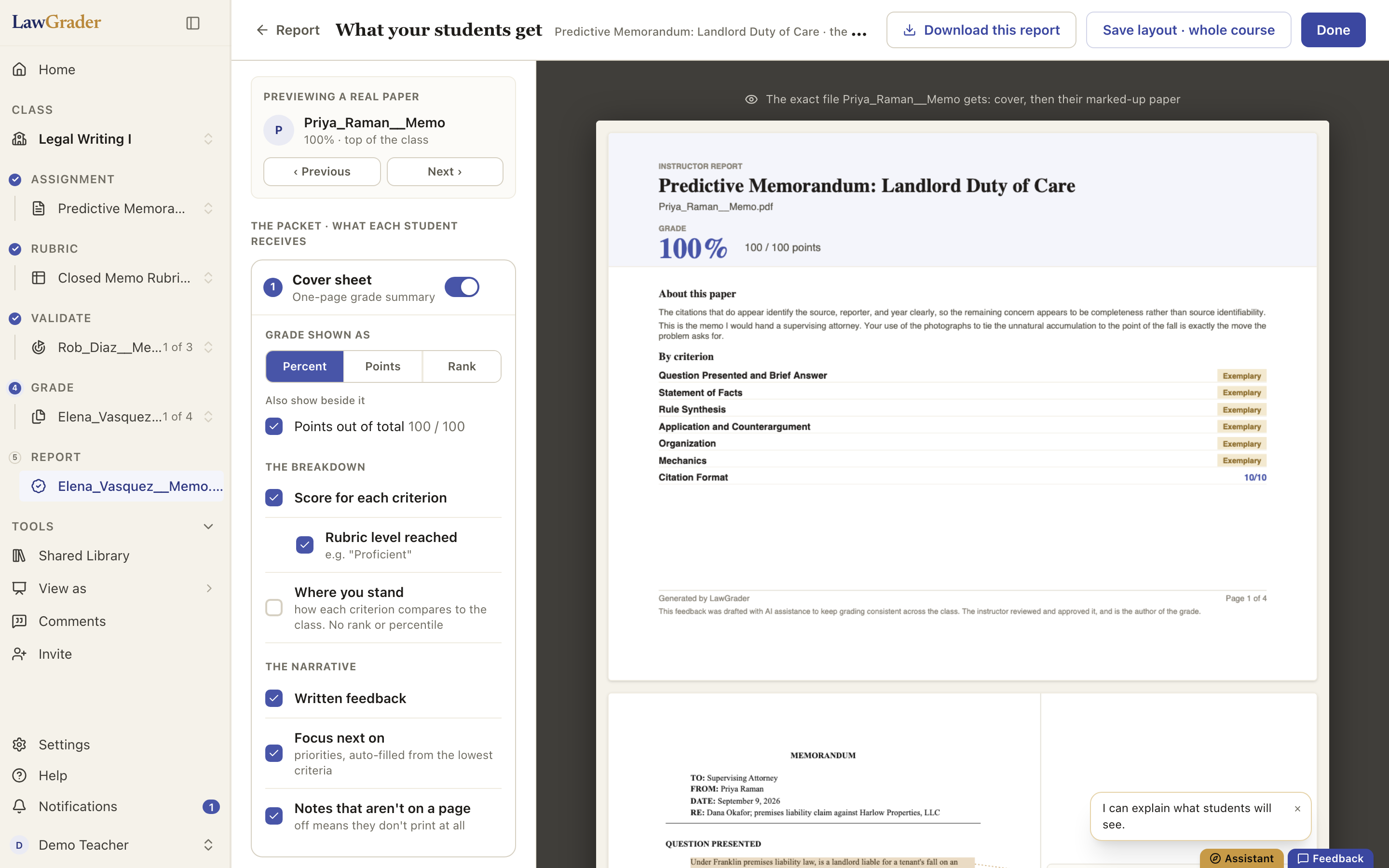Open the Rob_Diaz validate paper switcher
This screenshot has width=1389, height=868.
208,347
